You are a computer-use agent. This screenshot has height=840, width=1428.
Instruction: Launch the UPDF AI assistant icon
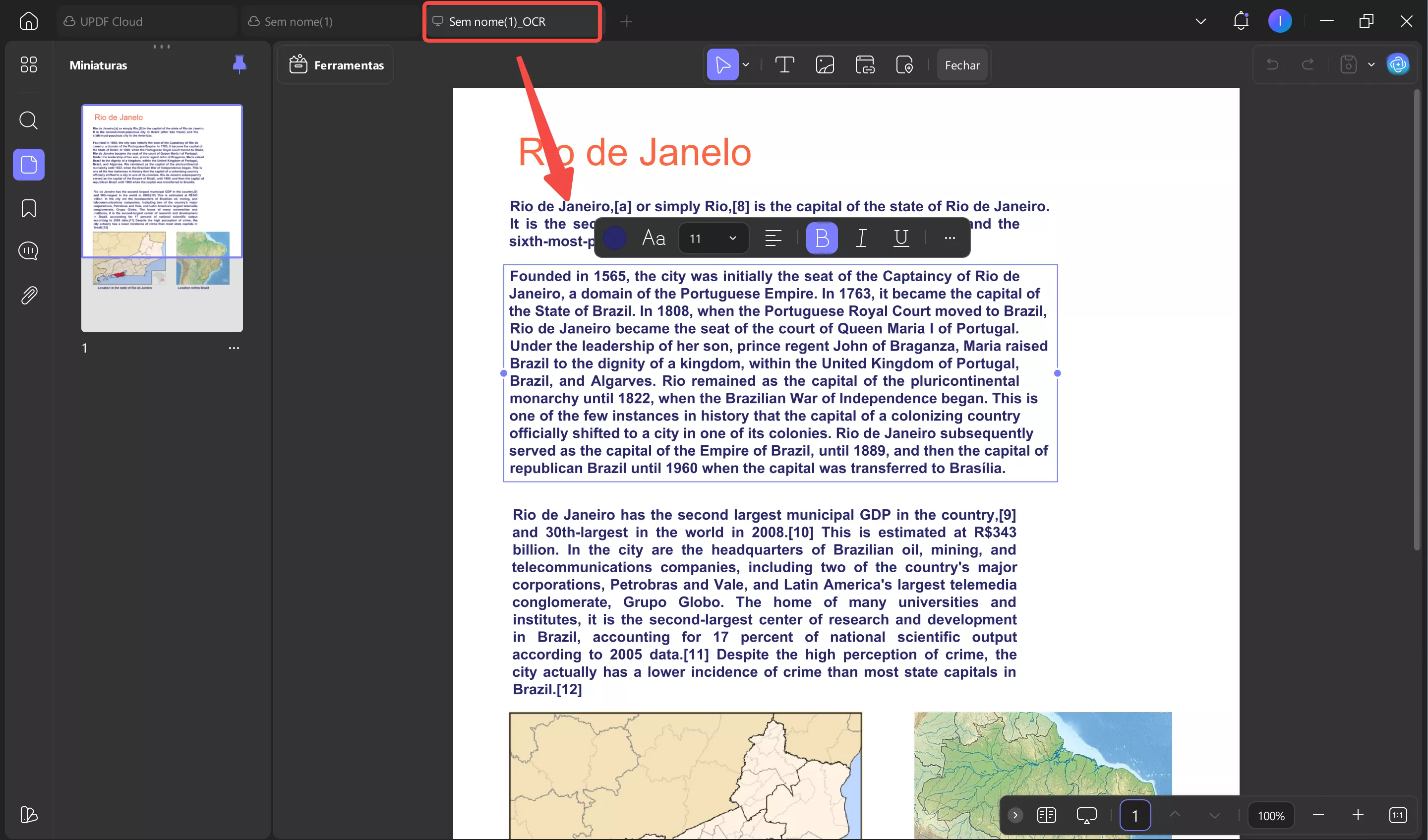(1398, 64)
